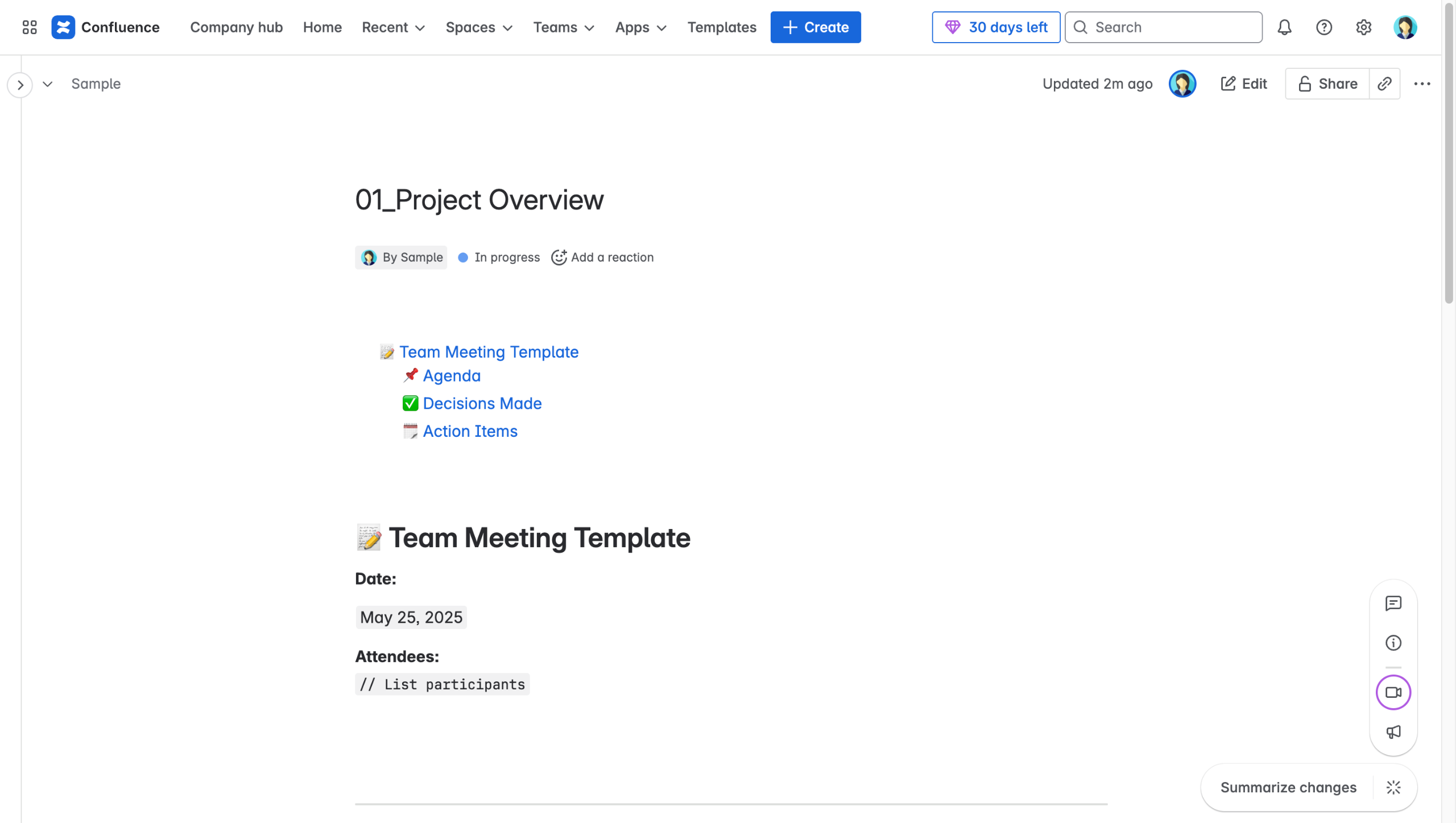Screen dimensions: 1456x823
Task: Jump to Decisions Made section link
Action: click(482, 403)
